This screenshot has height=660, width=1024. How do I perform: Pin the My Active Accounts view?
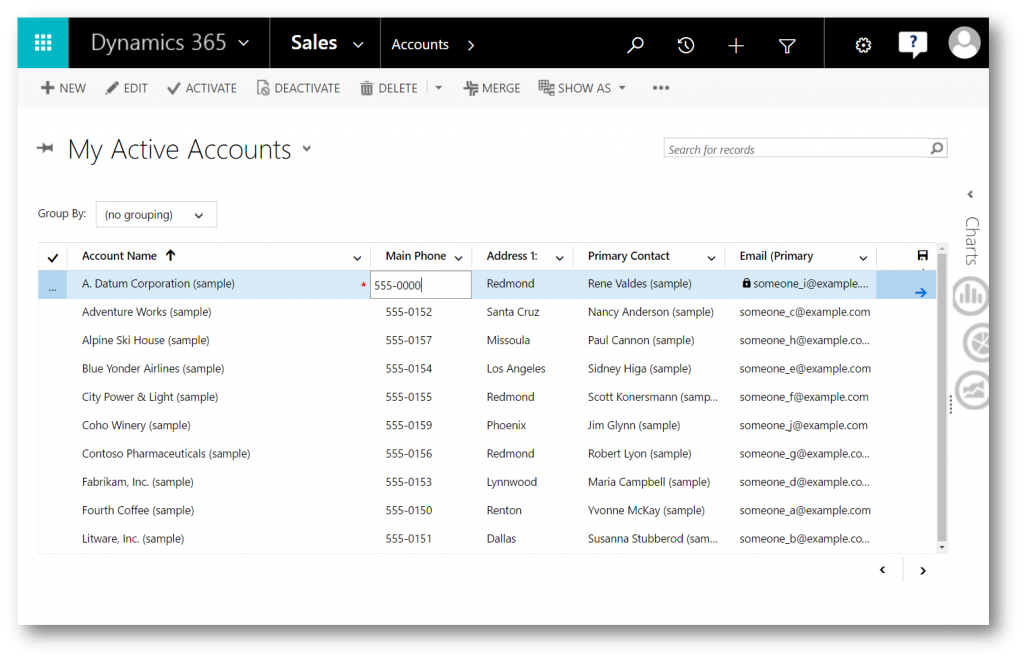[45, 148]
